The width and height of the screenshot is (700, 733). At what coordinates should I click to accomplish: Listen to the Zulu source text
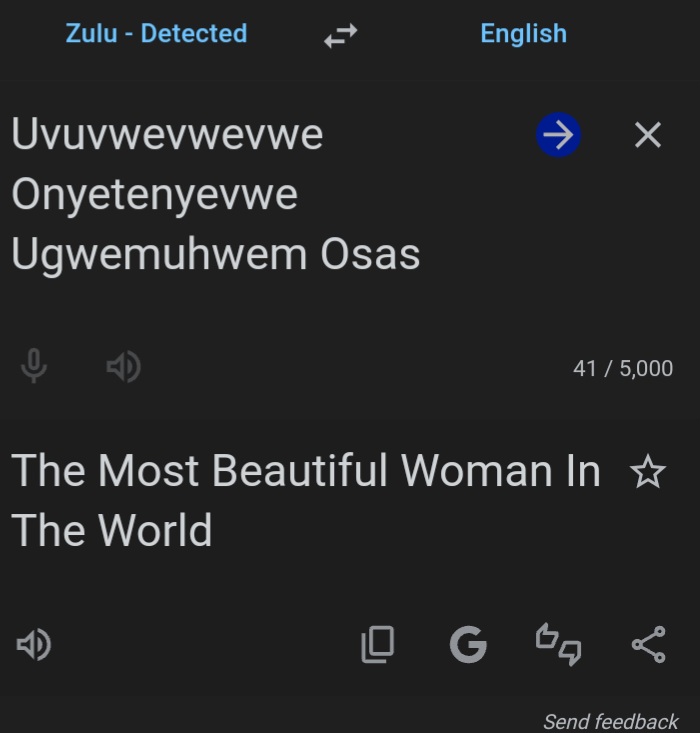pyautogui.click(x=123, y=368)
